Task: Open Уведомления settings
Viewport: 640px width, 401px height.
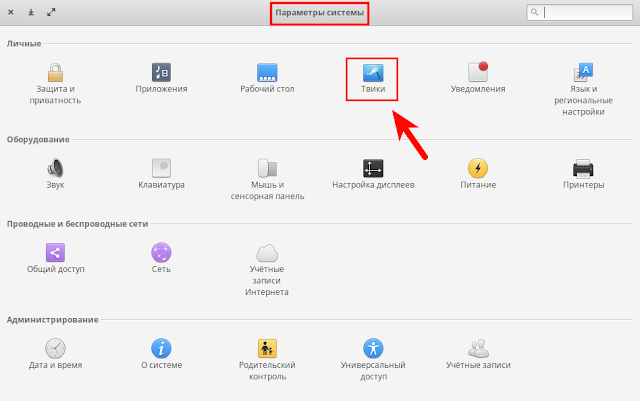Action: pos(478,78)
